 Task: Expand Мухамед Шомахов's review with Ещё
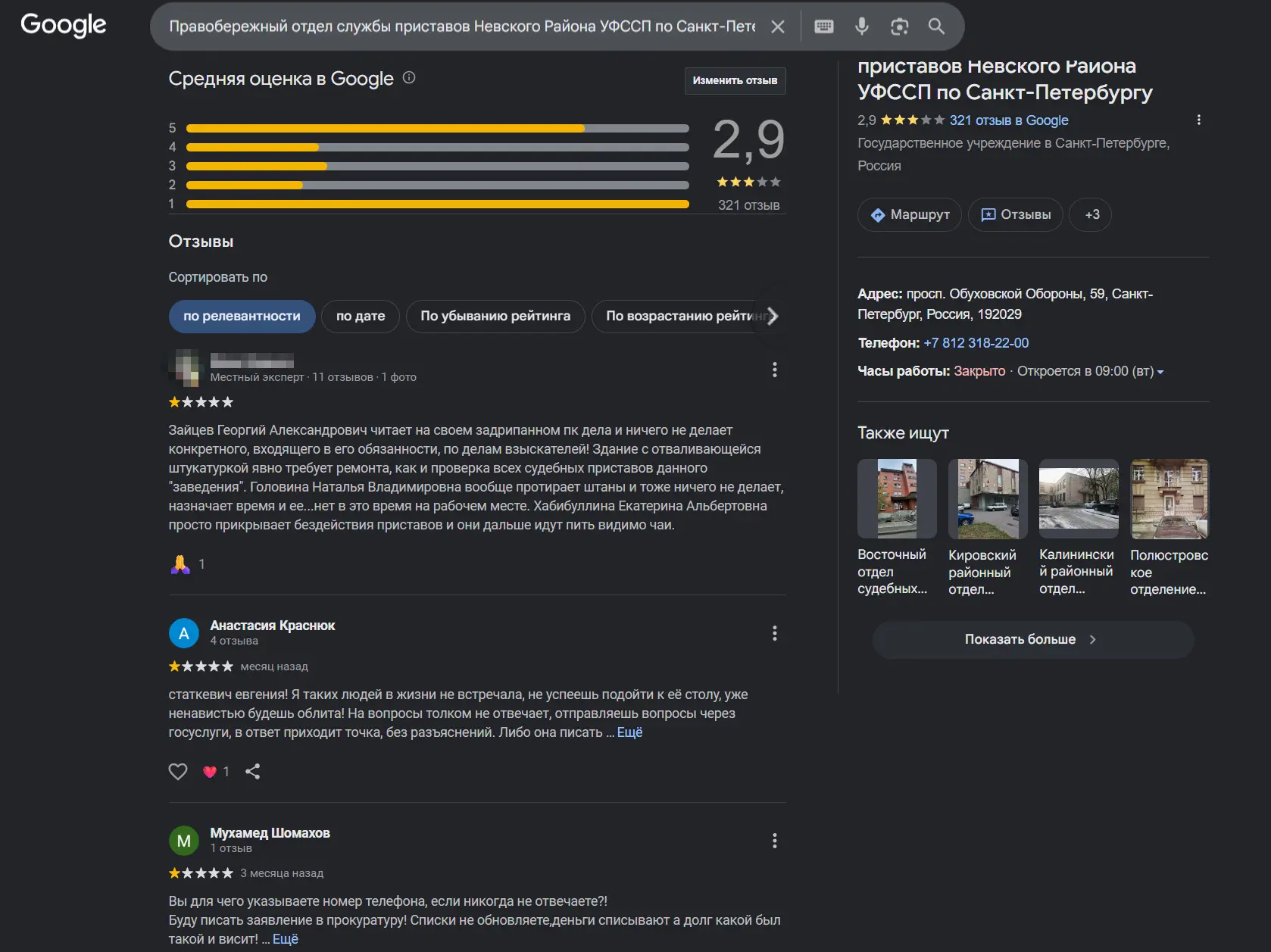coord(286,939)
